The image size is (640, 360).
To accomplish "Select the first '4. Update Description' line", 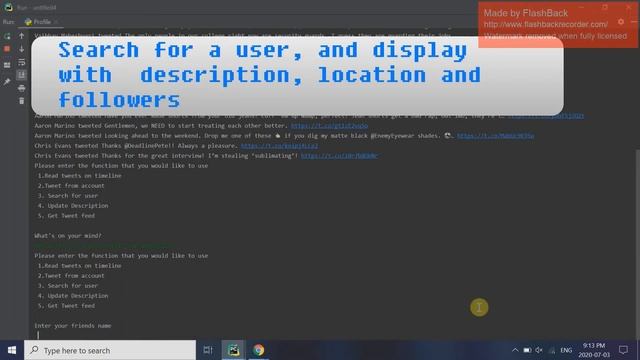I will pyautogui.click(x=73, y=206).
